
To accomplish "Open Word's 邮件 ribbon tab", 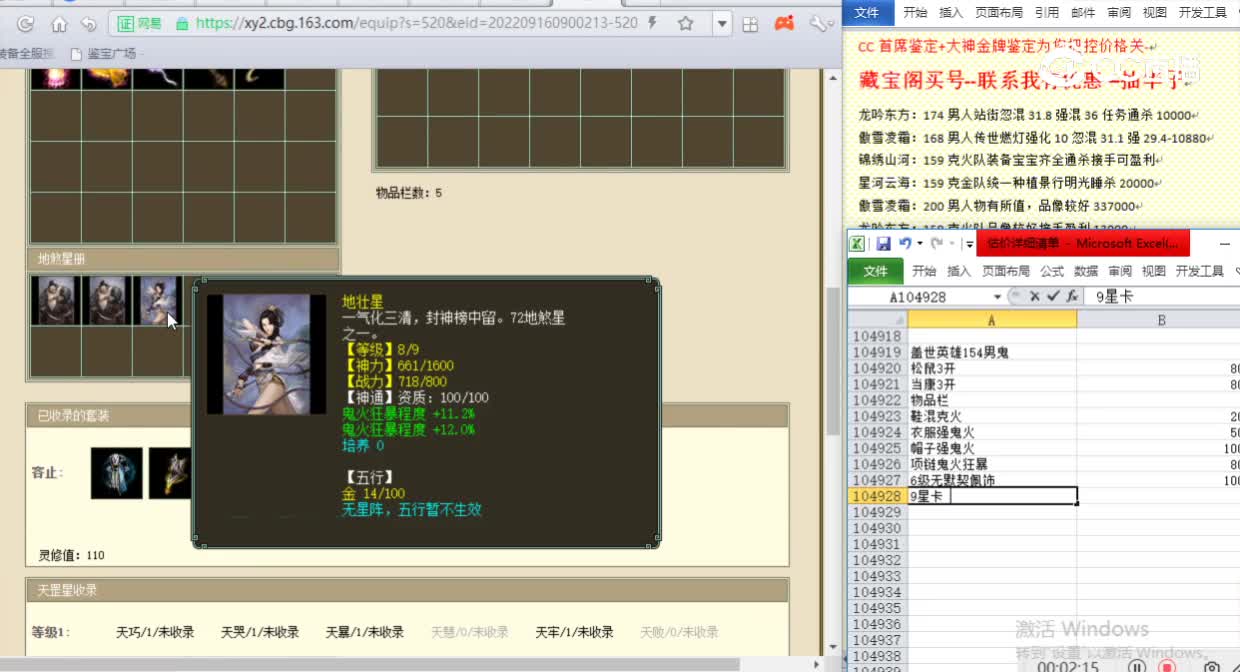I will [x=1083, y=13].
